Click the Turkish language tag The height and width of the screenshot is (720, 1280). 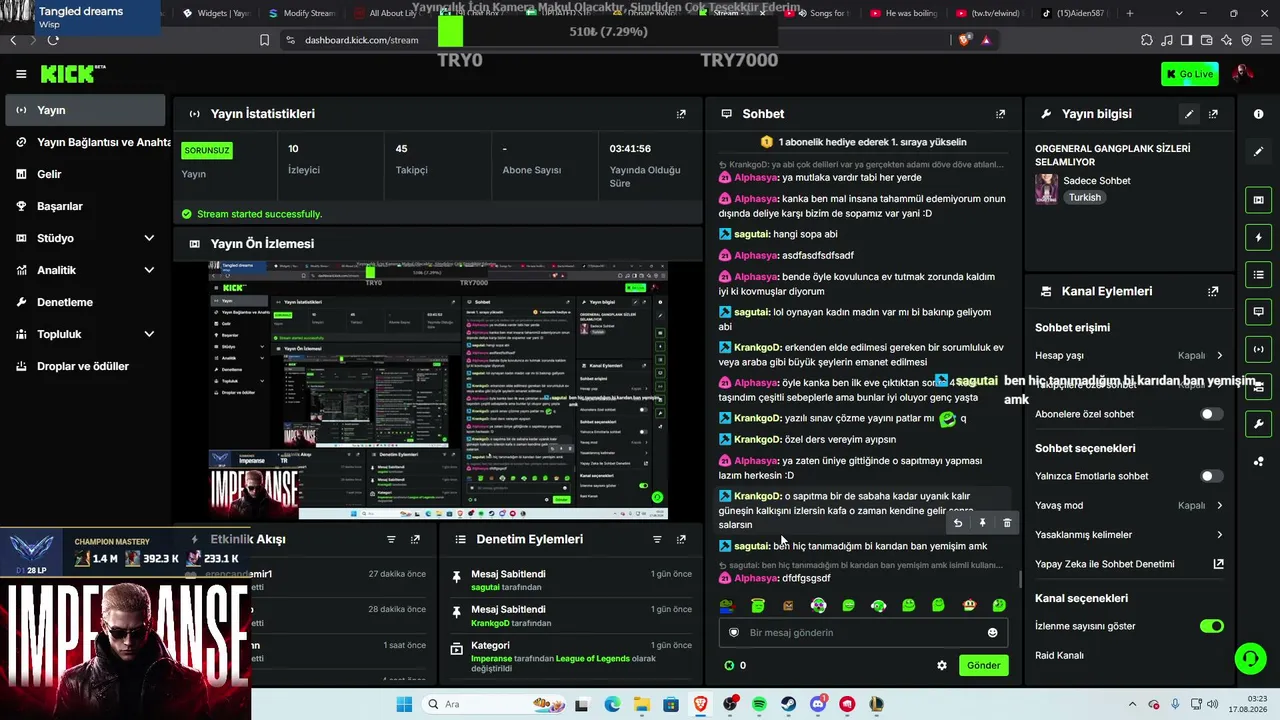[x=1084, y=197]
